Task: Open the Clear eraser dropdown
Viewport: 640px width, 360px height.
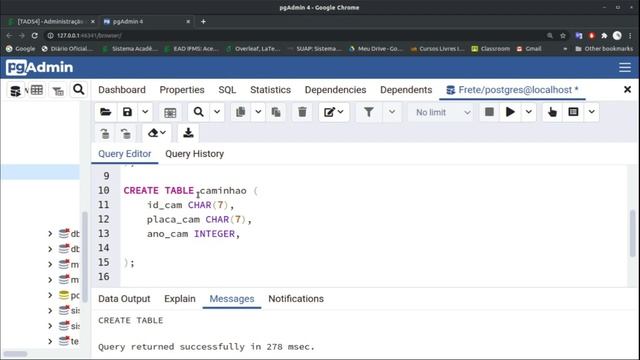Action: 157,133
